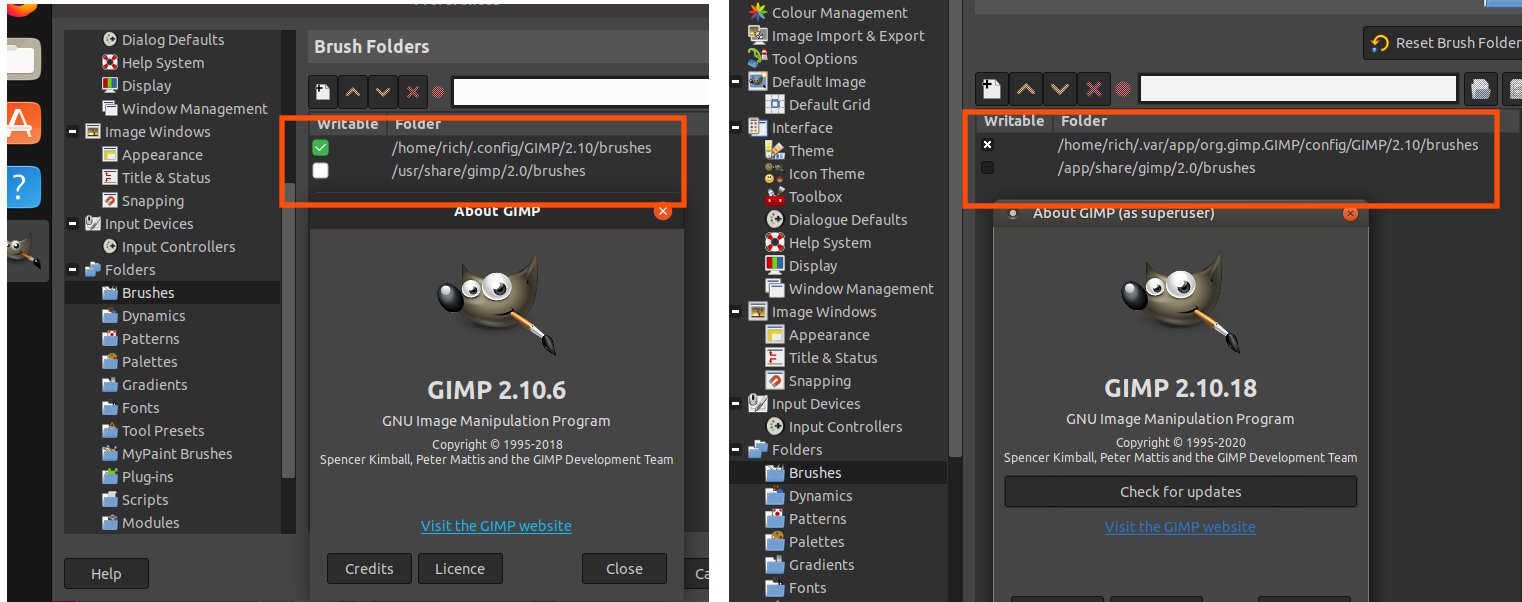1522x602 pixels.
Task: Move folder down in GIMP 2.10.18 window
Action: (1059, 89)
